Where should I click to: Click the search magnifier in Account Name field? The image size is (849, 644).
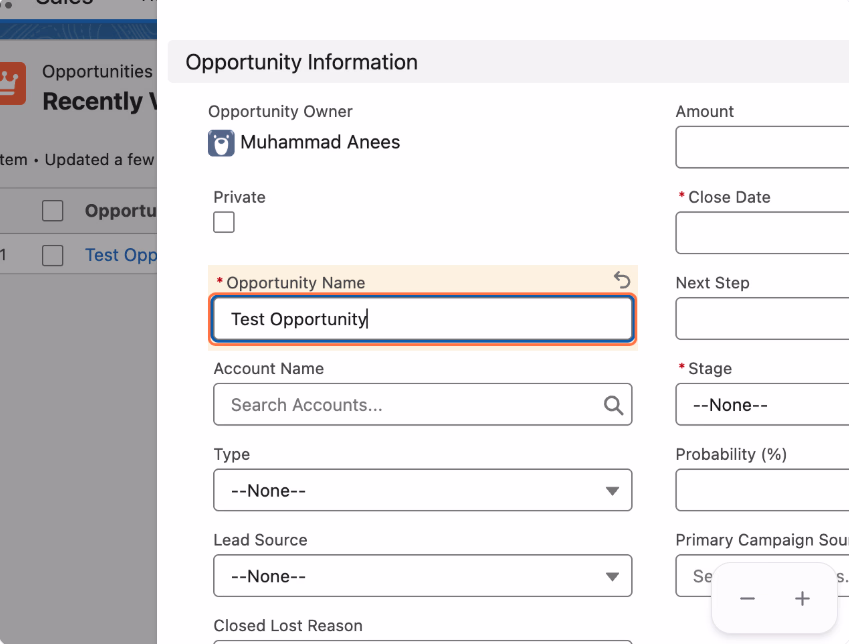pyautogui.click(x=613, y=405)
